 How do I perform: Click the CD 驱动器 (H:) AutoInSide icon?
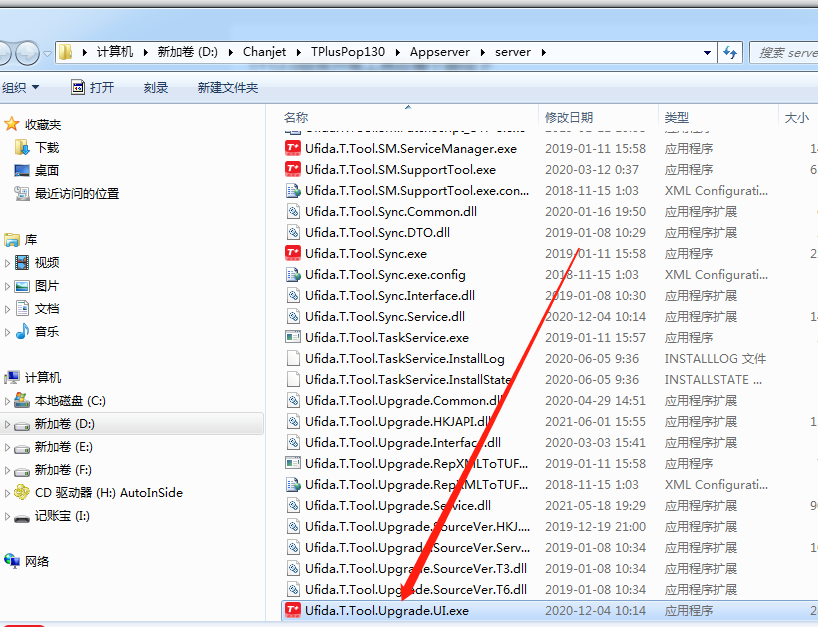[x=22, y=492]
